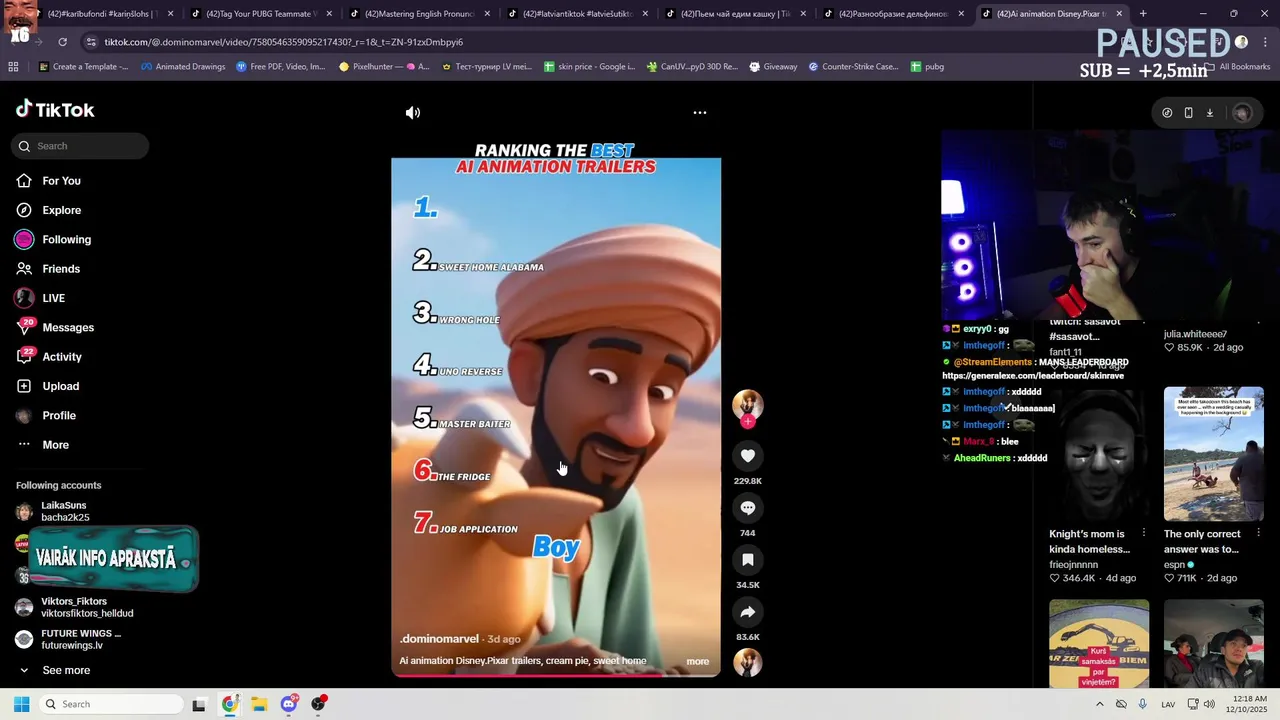The image size is (1280, 720).
Task: Open the LIVE section
Action: [53, 298]
